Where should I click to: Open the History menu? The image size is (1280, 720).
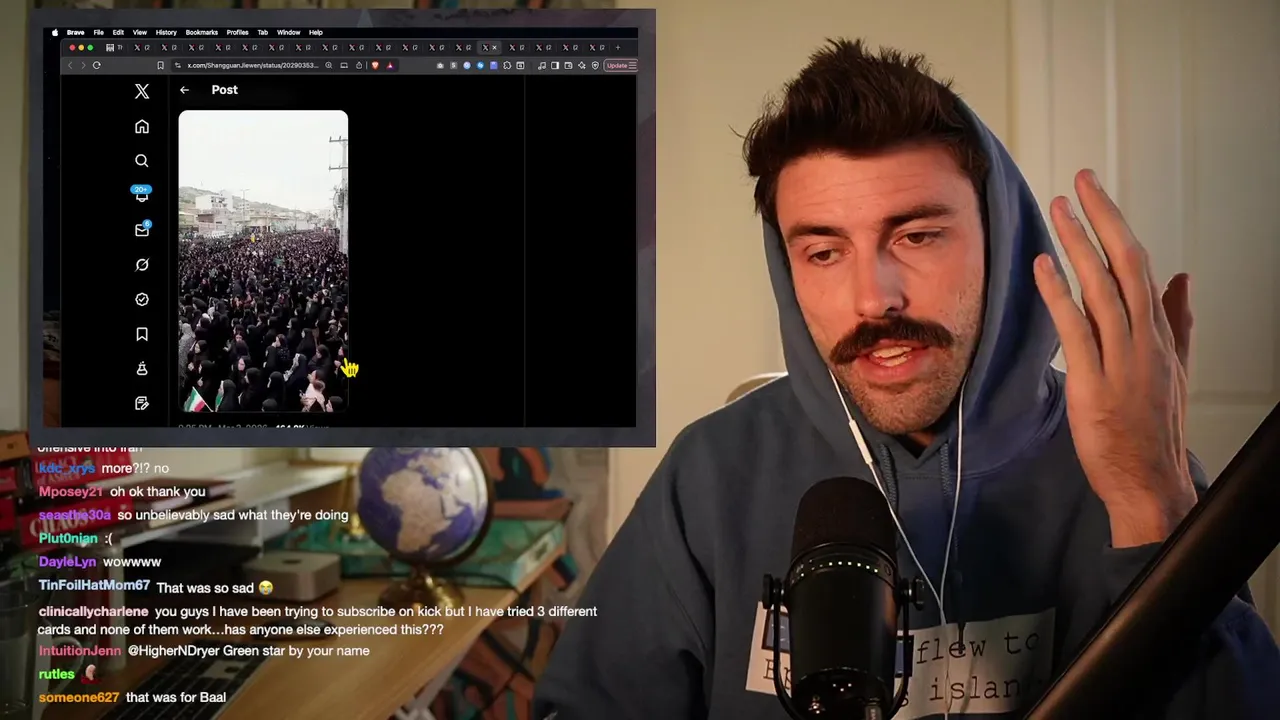pyautogui.click(x=166, y=32)
